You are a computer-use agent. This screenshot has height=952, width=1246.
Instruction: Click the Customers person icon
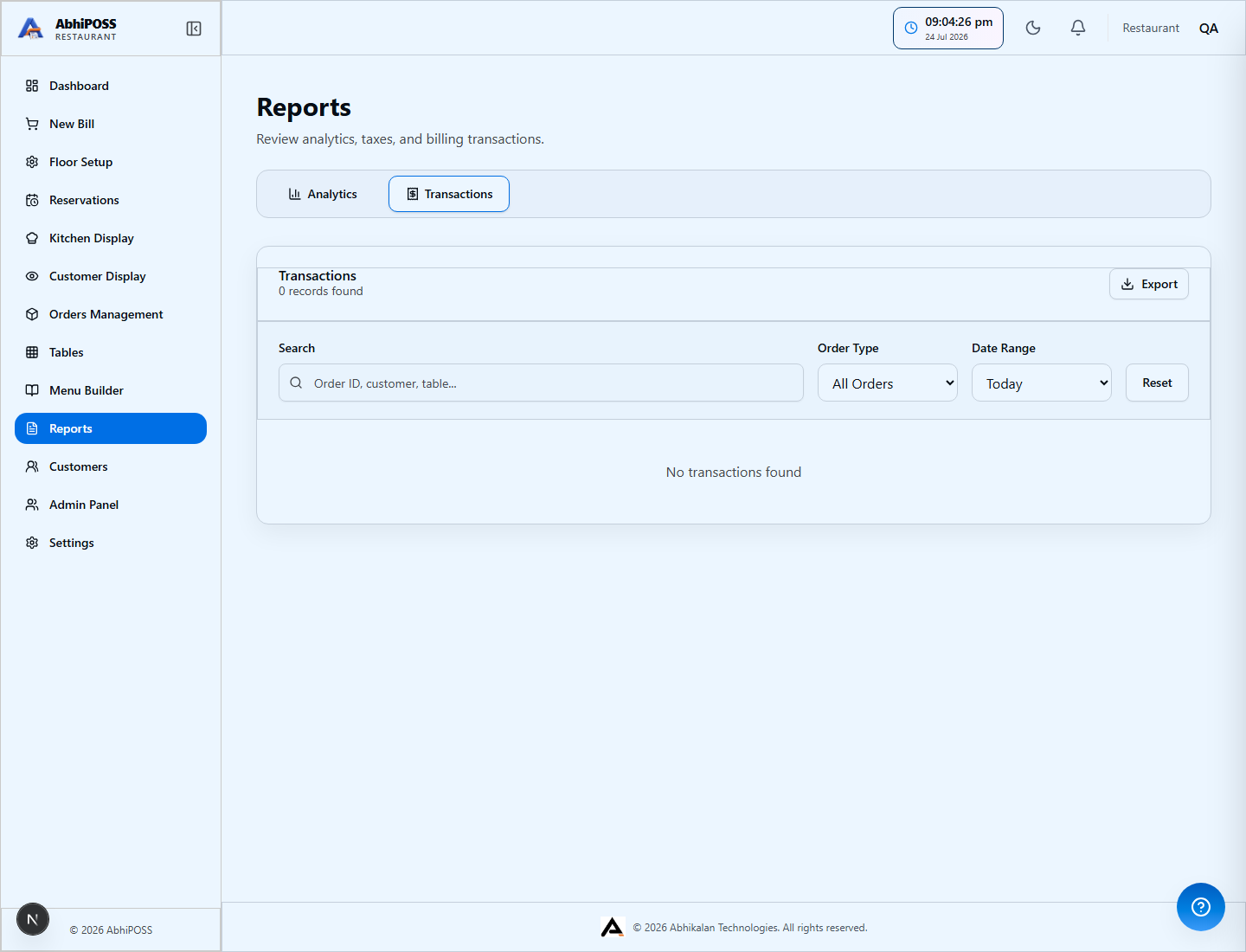[32, 466]
